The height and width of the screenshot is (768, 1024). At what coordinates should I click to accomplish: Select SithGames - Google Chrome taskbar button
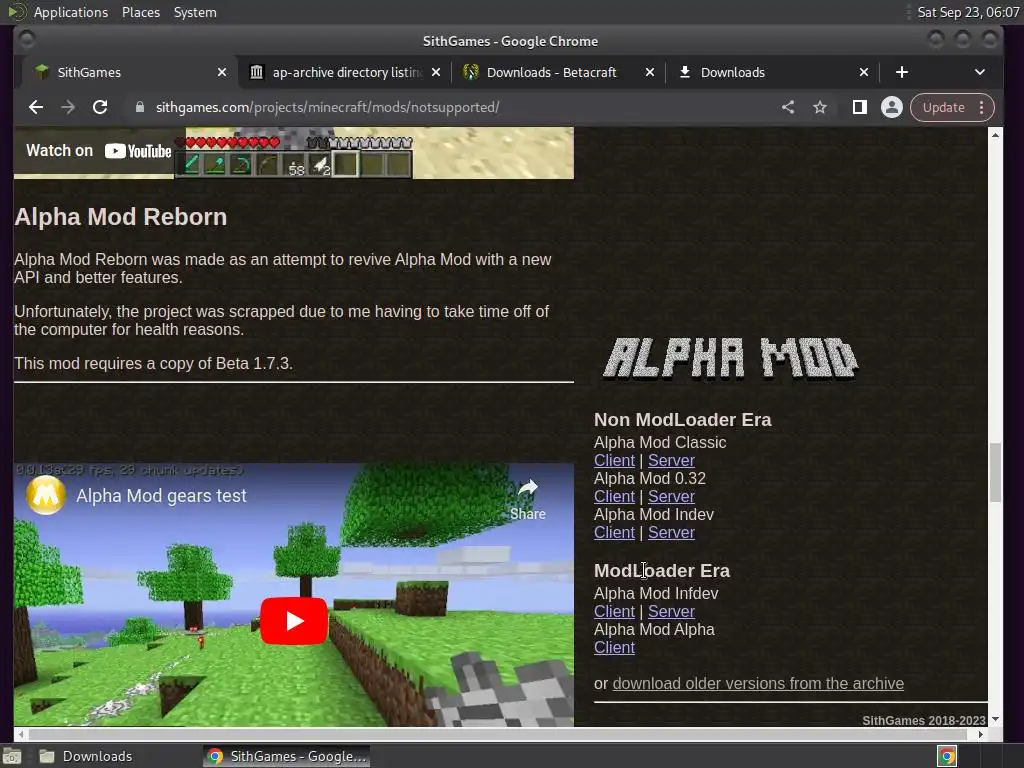pyautogui.click(x=287, y=756)
